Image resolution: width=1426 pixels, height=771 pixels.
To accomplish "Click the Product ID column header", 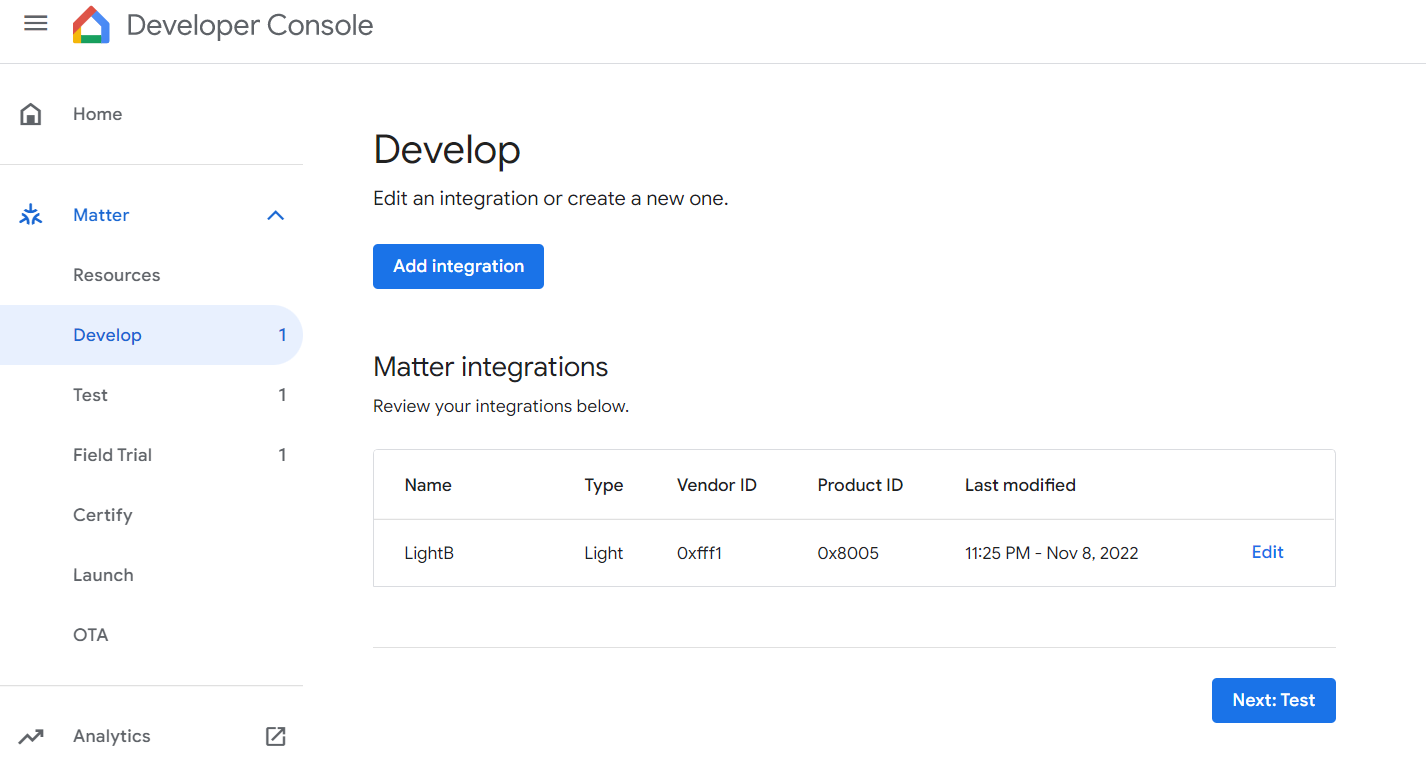I will pos(860,485).
